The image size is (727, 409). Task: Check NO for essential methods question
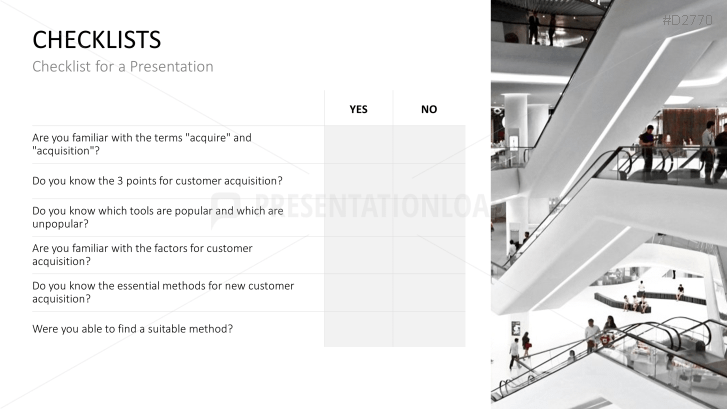pyautogui.click(x=429, y=293)
